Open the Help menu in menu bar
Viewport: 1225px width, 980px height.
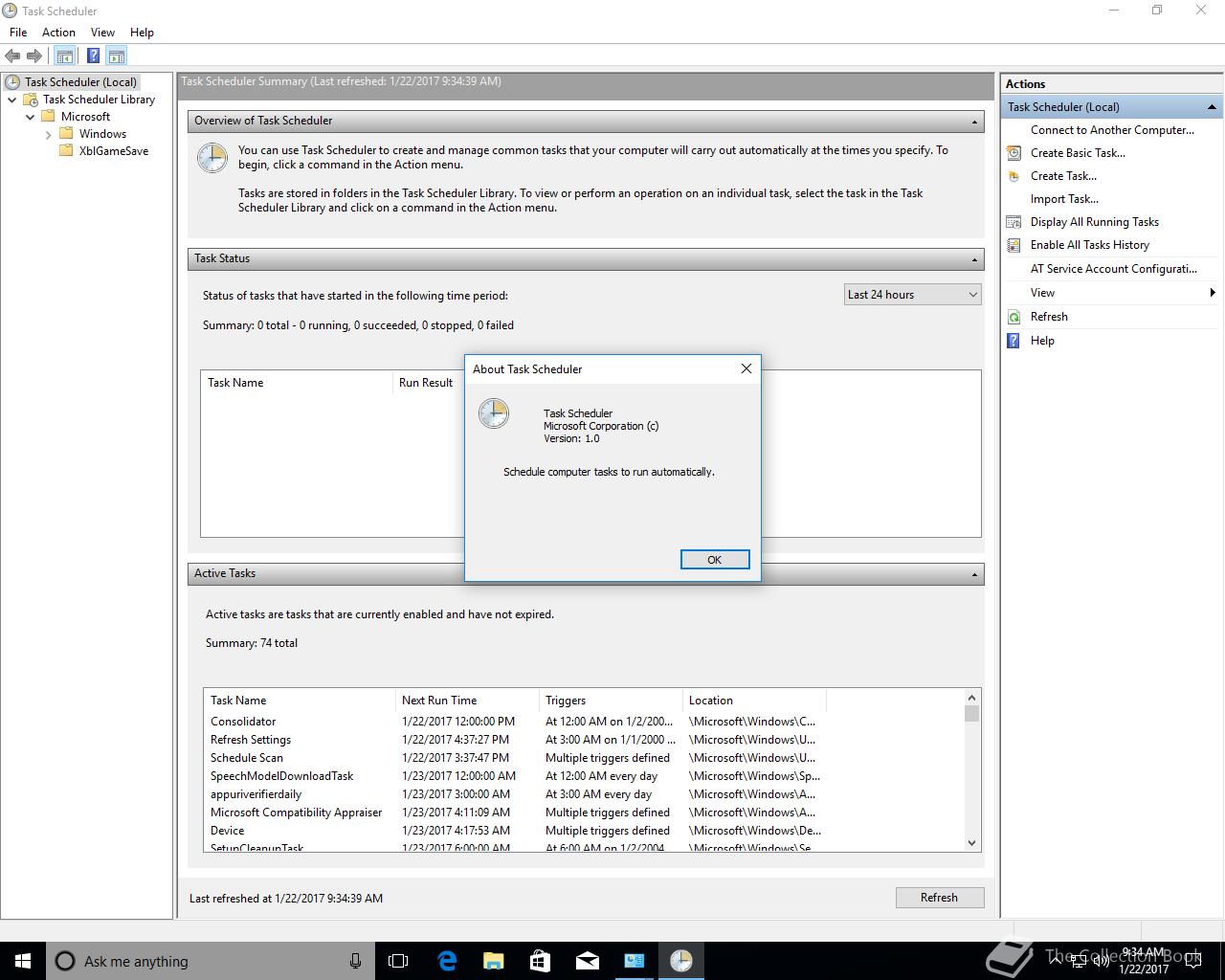(x=142, y=33)
